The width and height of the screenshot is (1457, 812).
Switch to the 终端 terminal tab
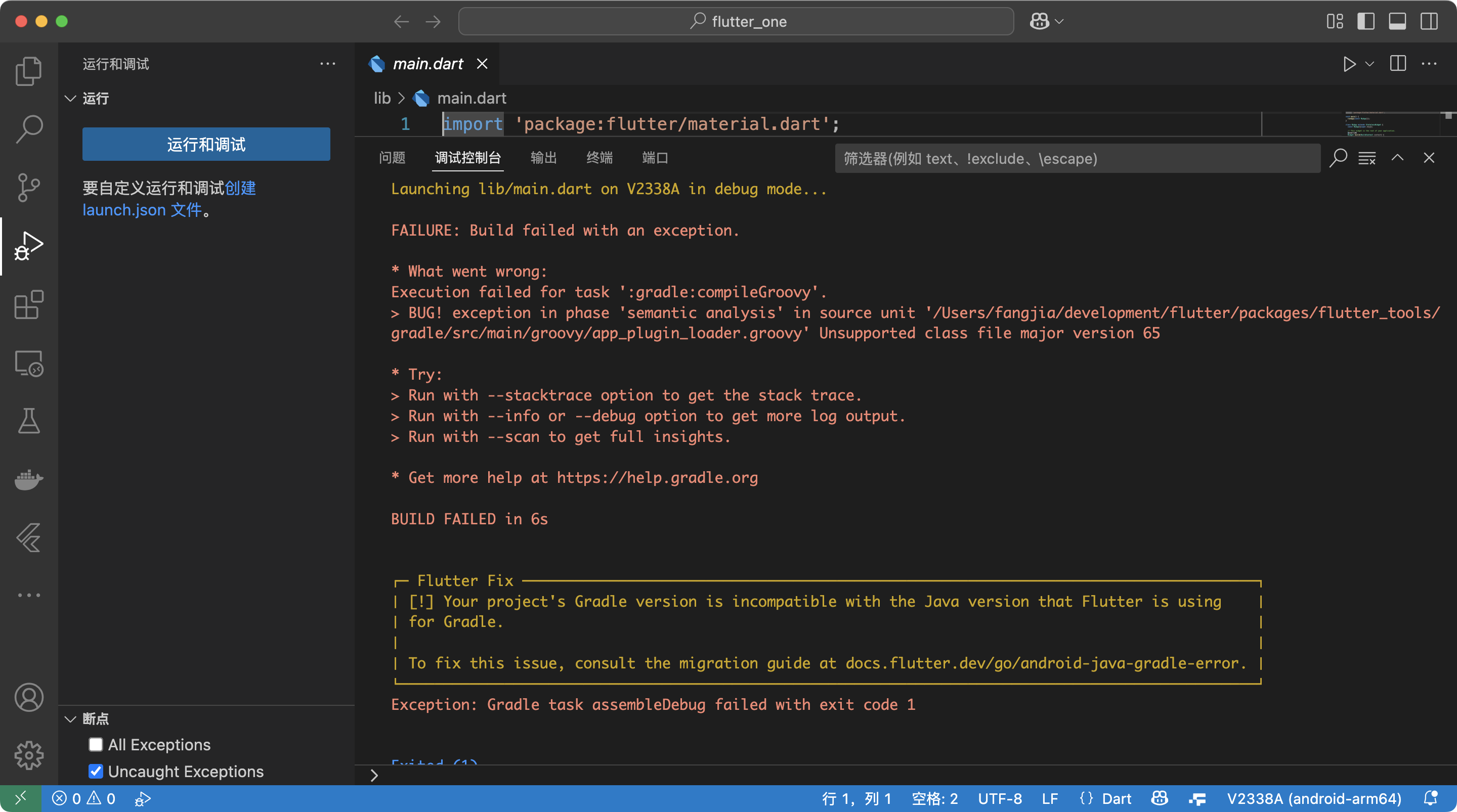point(599,158)
